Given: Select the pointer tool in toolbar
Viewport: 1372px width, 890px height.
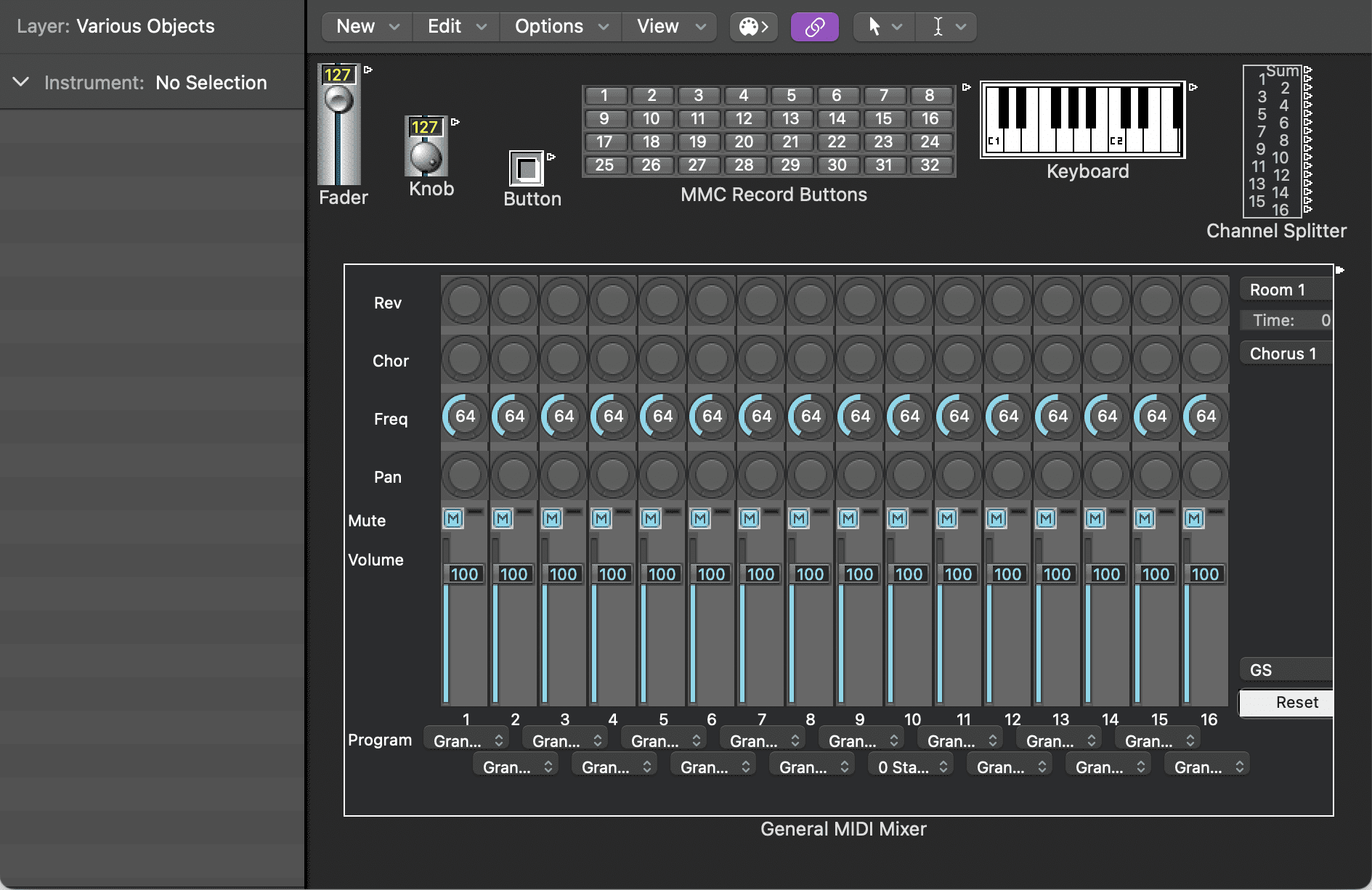Looking at the screenshot, I should [x=874, y=27].
